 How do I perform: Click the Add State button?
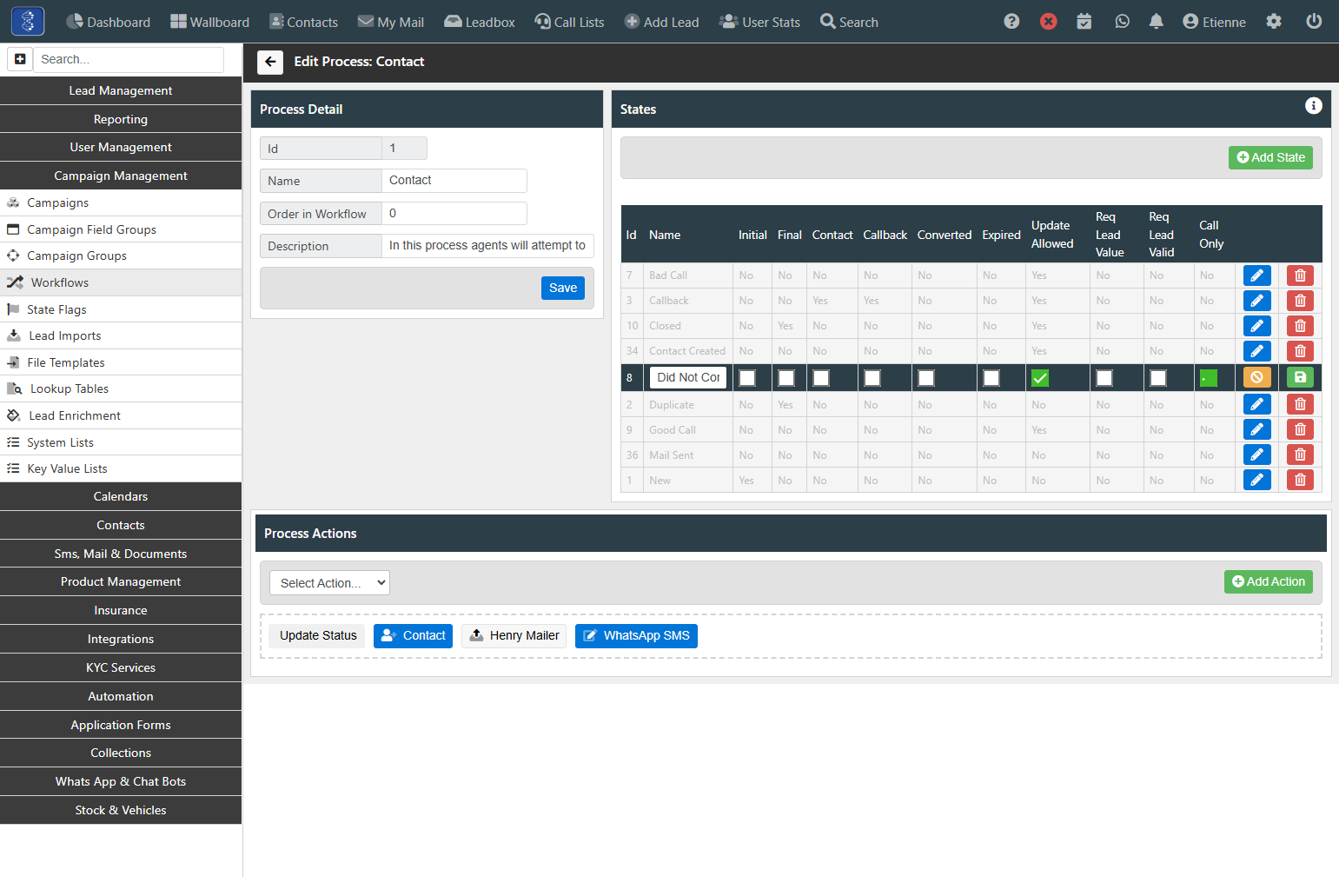pyautogui.click(x=1270, y=157)
